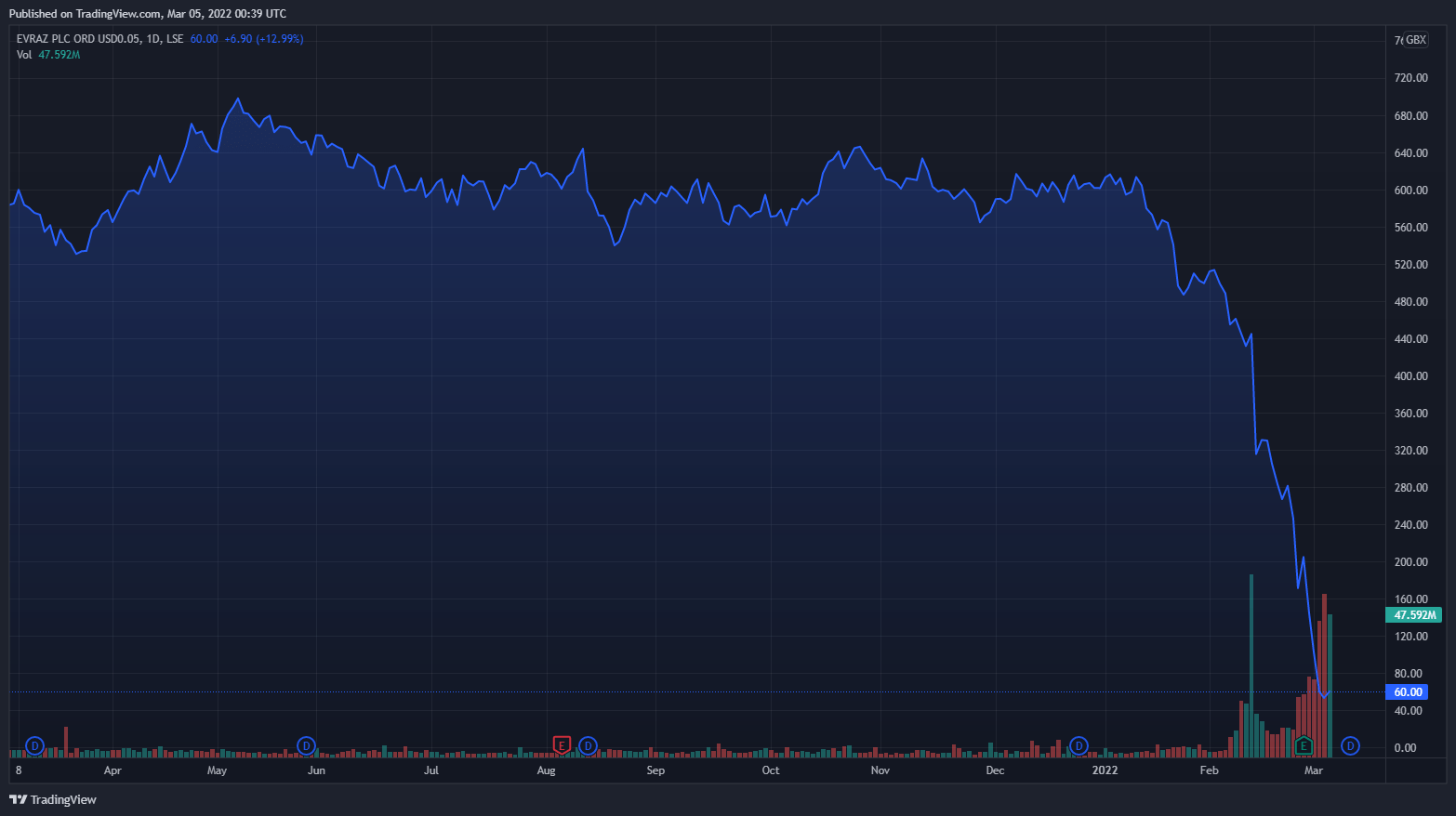Click the 60.00 price value in the legend

coord(204,39)
